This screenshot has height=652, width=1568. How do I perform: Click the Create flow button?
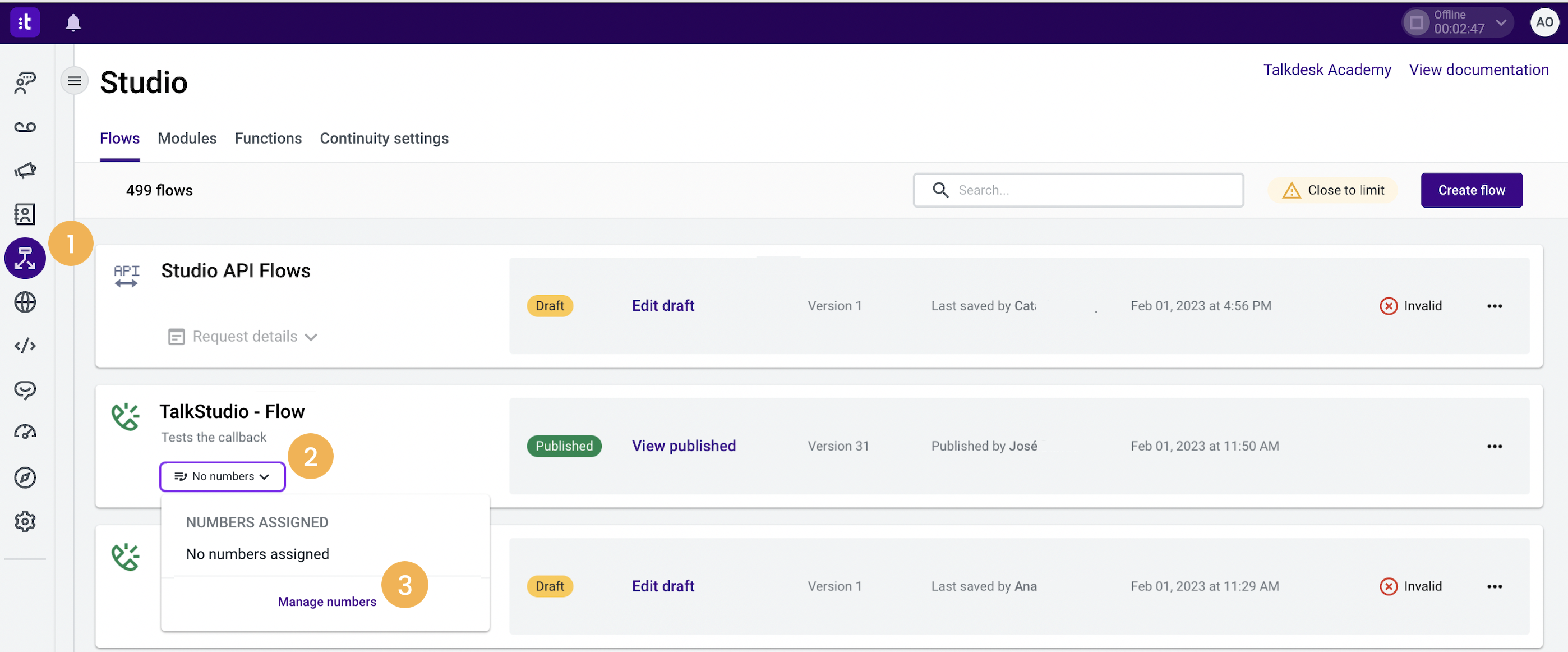click(1471, 190)
